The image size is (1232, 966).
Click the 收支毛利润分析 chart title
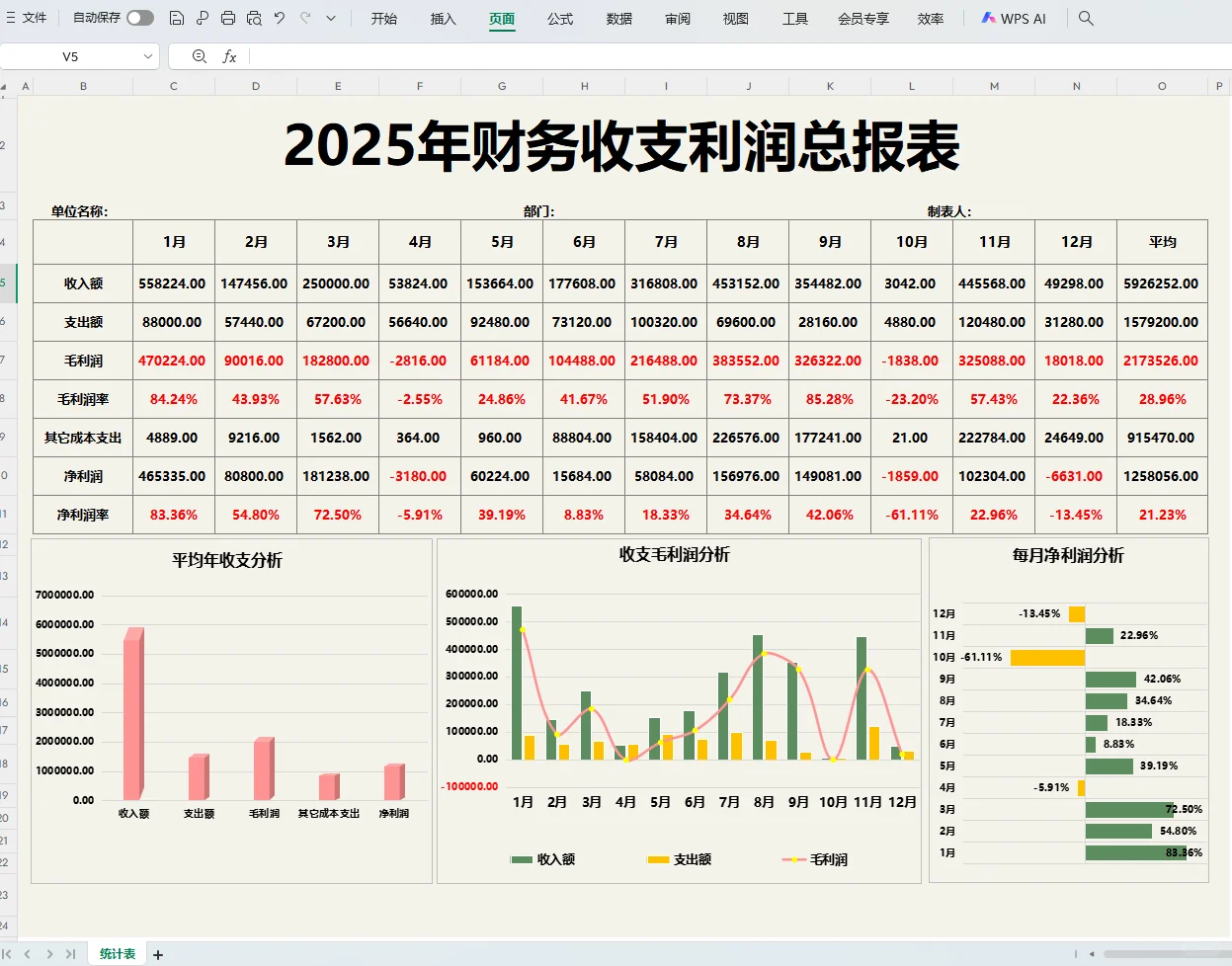[674, 555]
